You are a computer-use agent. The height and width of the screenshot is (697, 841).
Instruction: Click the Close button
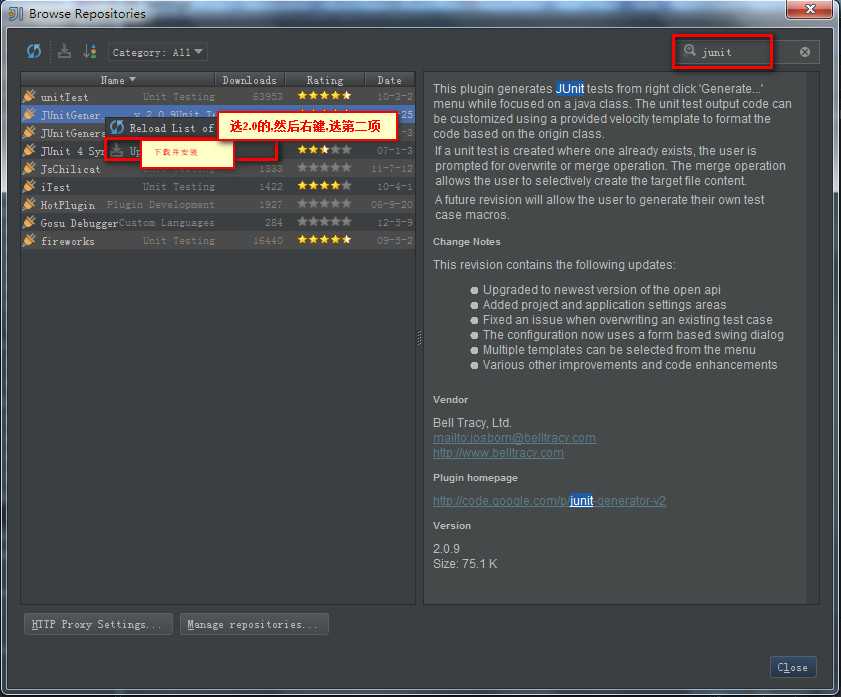click(793, 667)
